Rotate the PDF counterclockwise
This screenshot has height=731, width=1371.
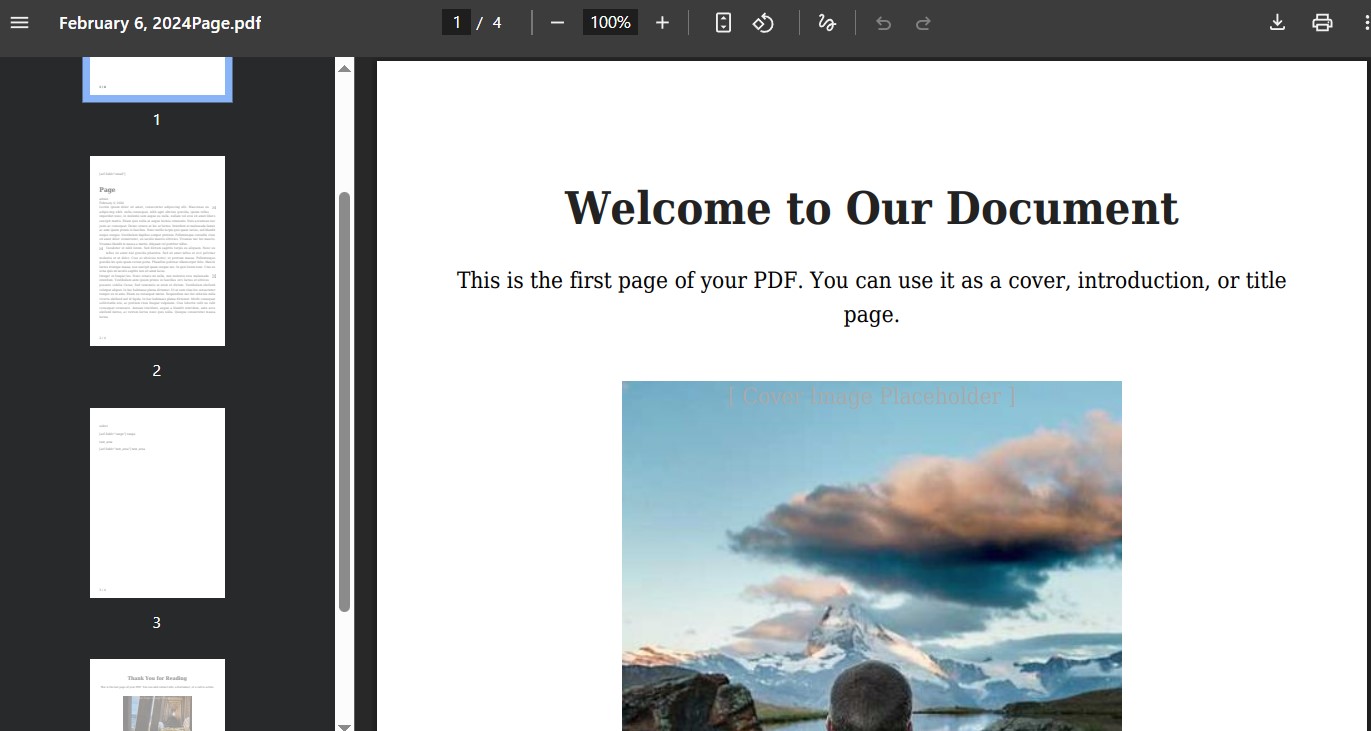tap(763, 22)
